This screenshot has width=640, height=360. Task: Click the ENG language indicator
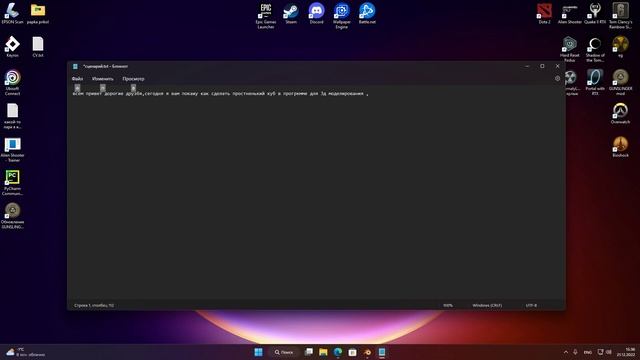(588, 352)
